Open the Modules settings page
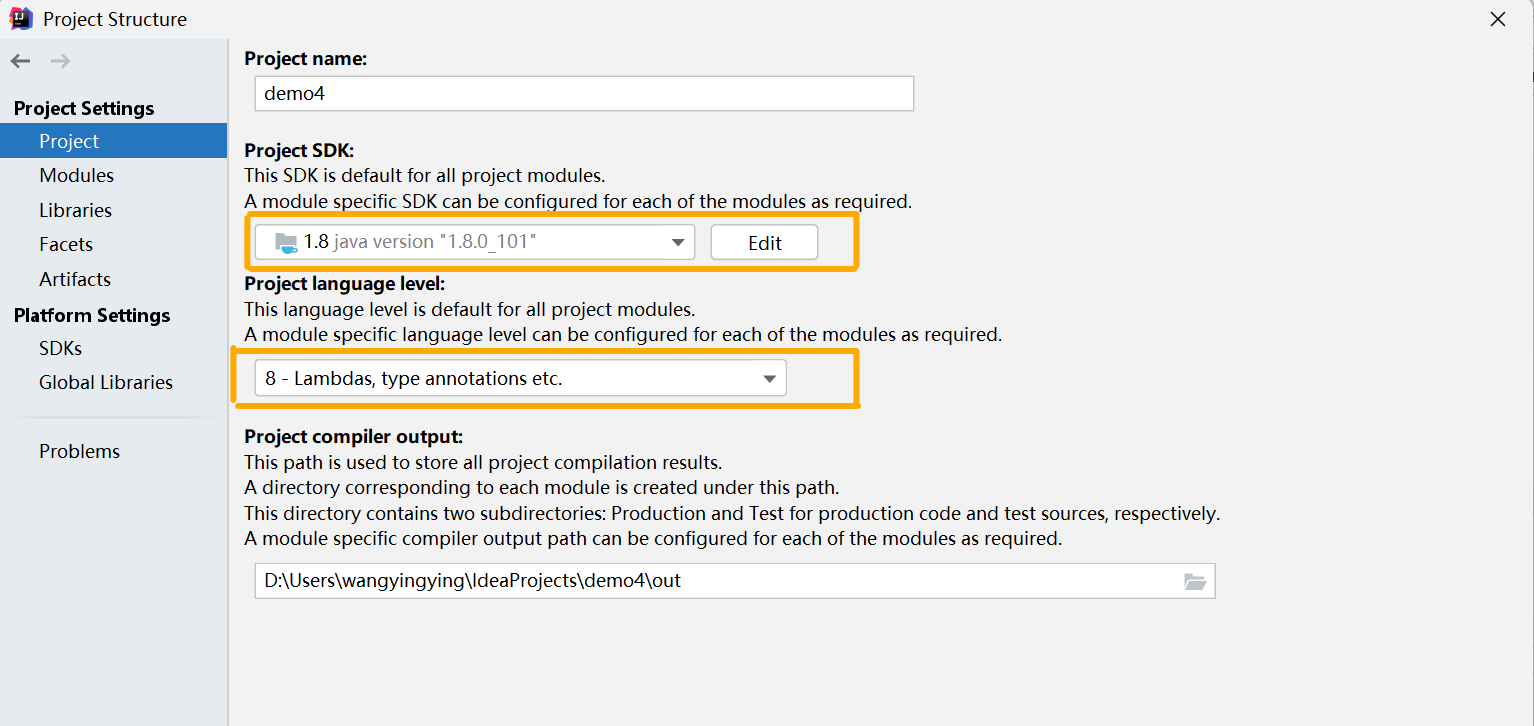The width and height of the screenshot is (1534, 726). (76, 175)
